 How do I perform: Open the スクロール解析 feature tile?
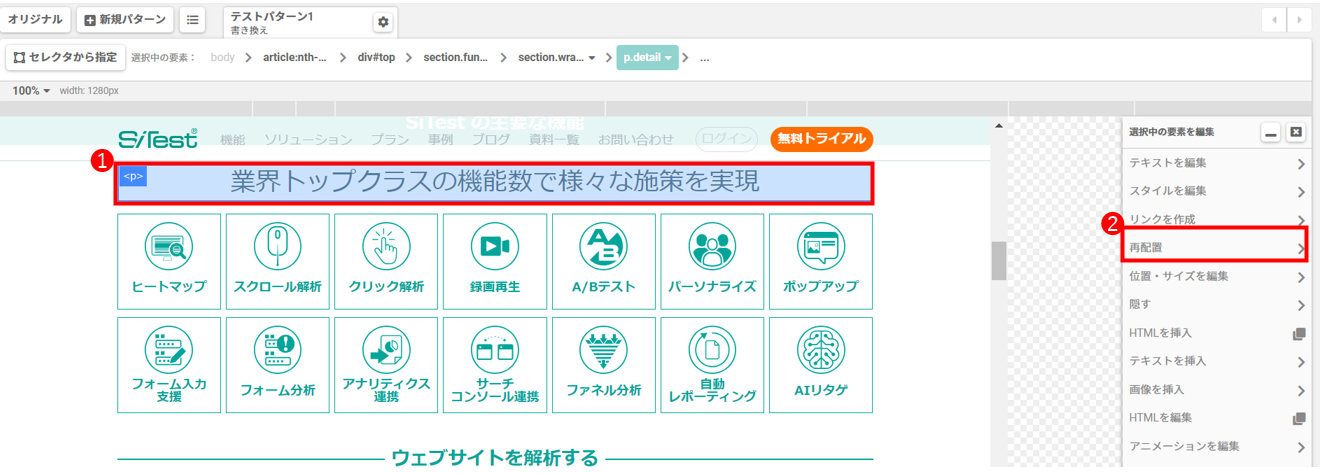click(278, 261)
